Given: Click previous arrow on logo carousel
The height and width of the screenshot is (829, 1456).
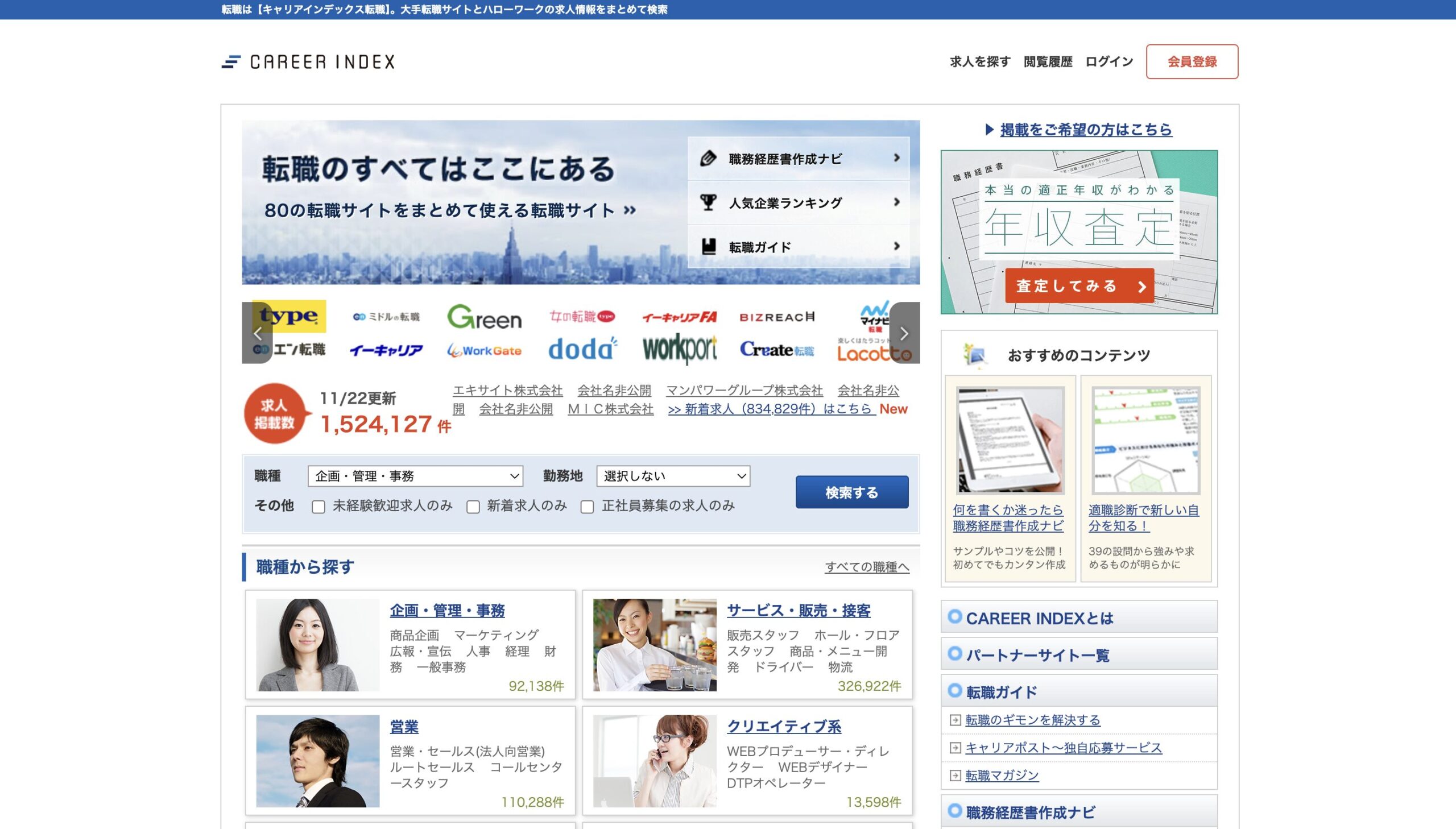Looking at the screenshot, I should point(258,333).
